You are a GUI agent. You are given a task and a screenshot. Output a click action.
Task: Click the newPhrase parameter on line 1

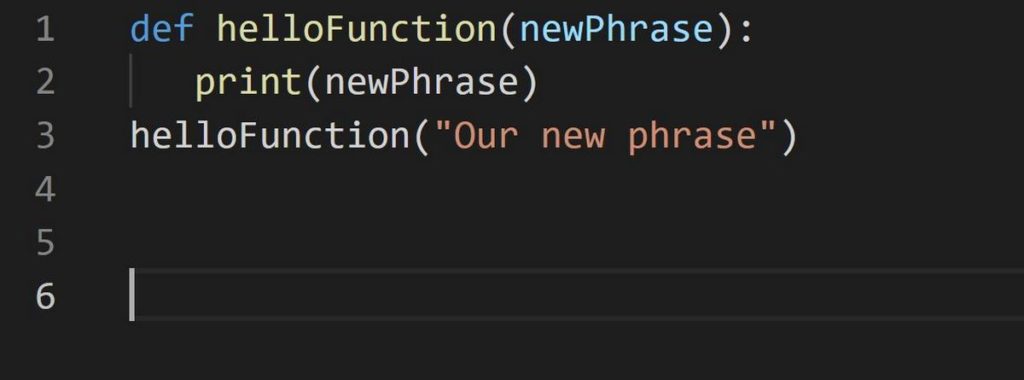[616, 29]
